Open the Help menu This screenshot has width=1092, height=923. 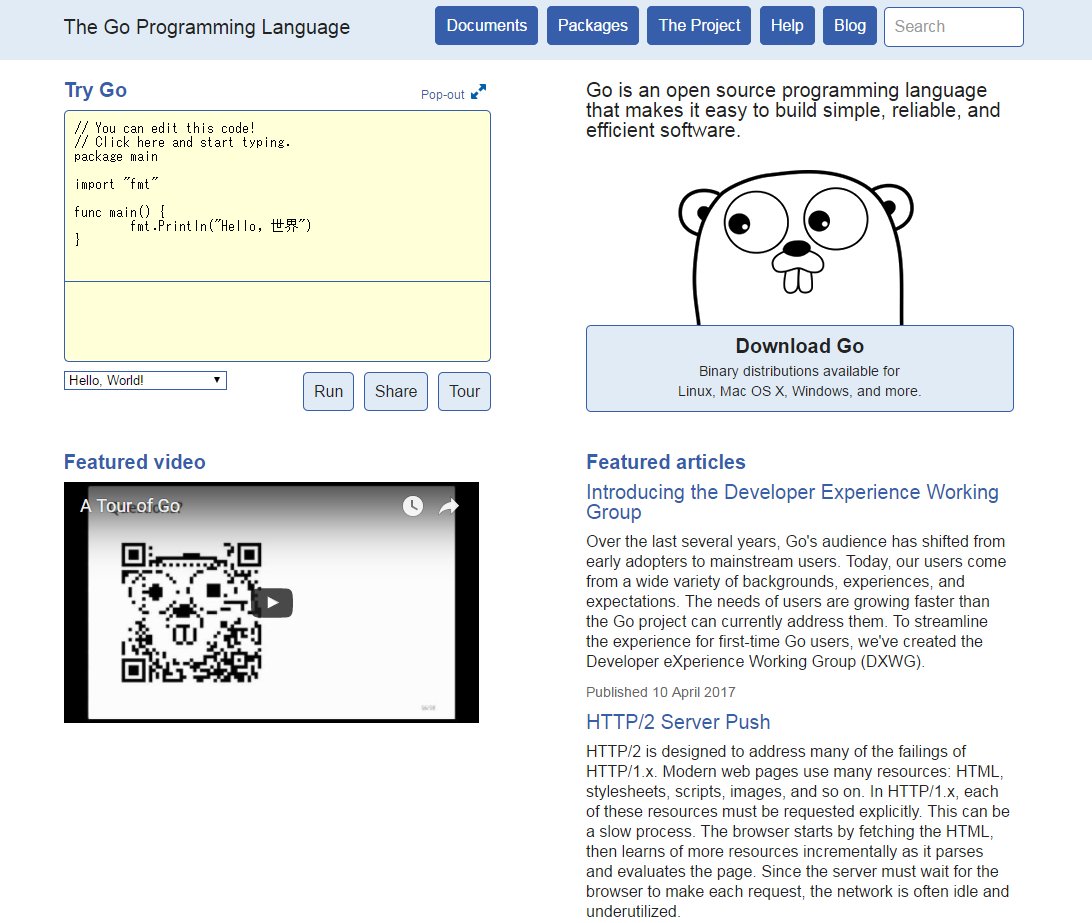pos(787,26)
